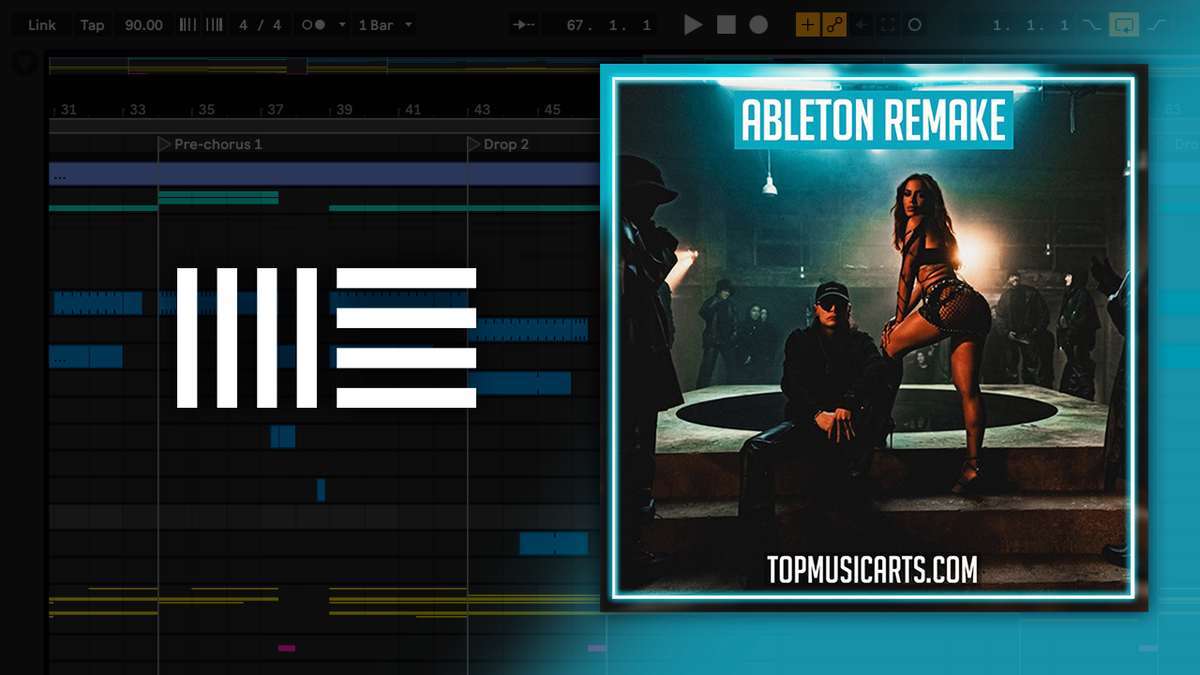Toggle the Punch-In switch
This screenshot has width=1200, height=675.
1092,24
